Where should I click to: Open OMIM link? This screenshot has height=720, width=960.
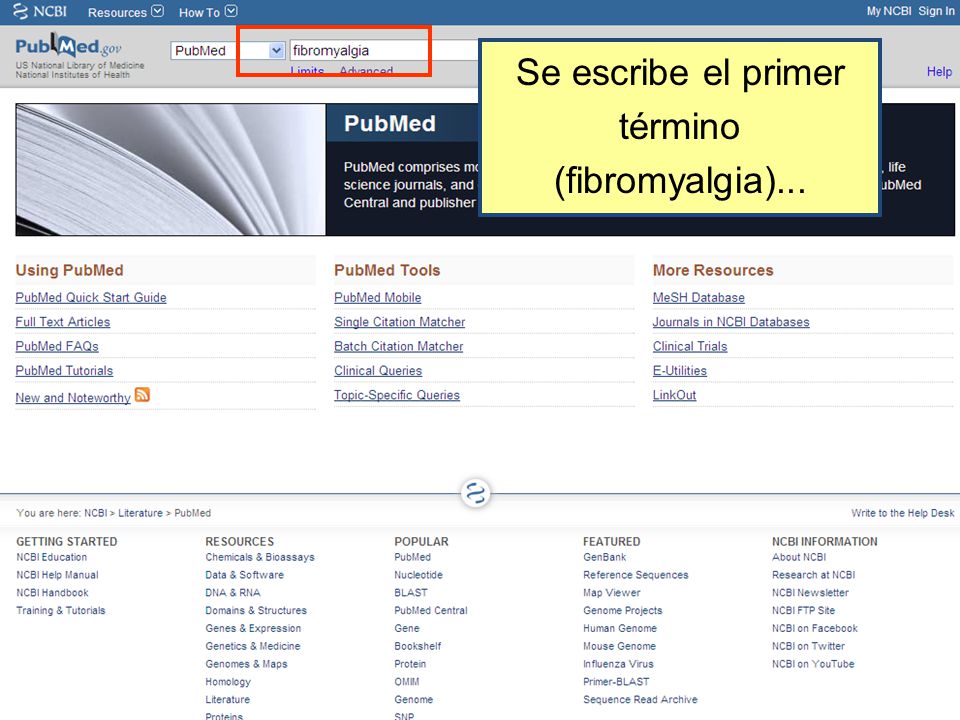[x=407, y=681]
